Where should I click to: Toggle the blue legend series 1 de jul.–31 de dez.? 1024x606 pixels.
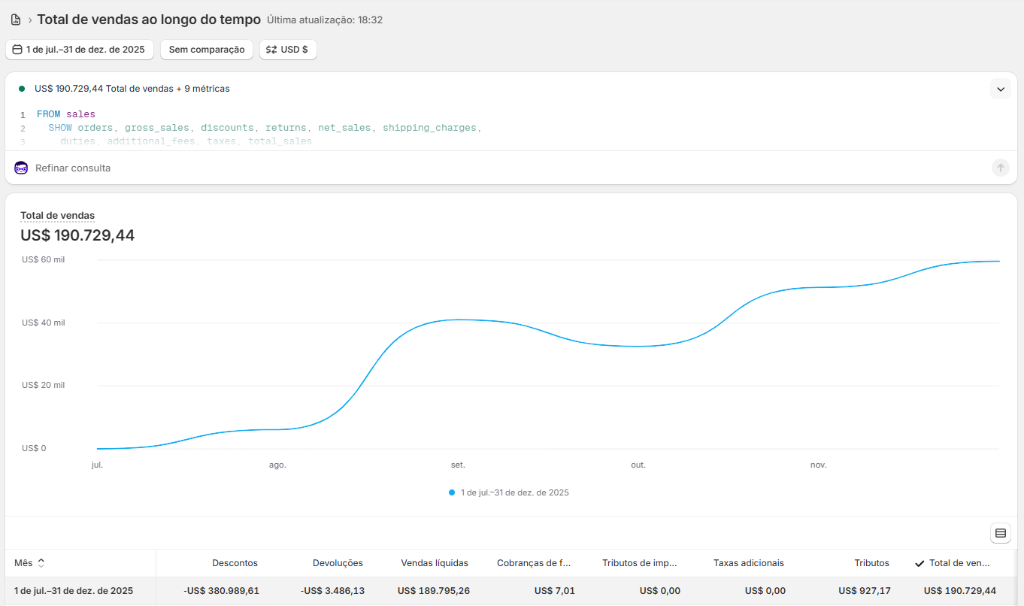(x=509, y=493)
